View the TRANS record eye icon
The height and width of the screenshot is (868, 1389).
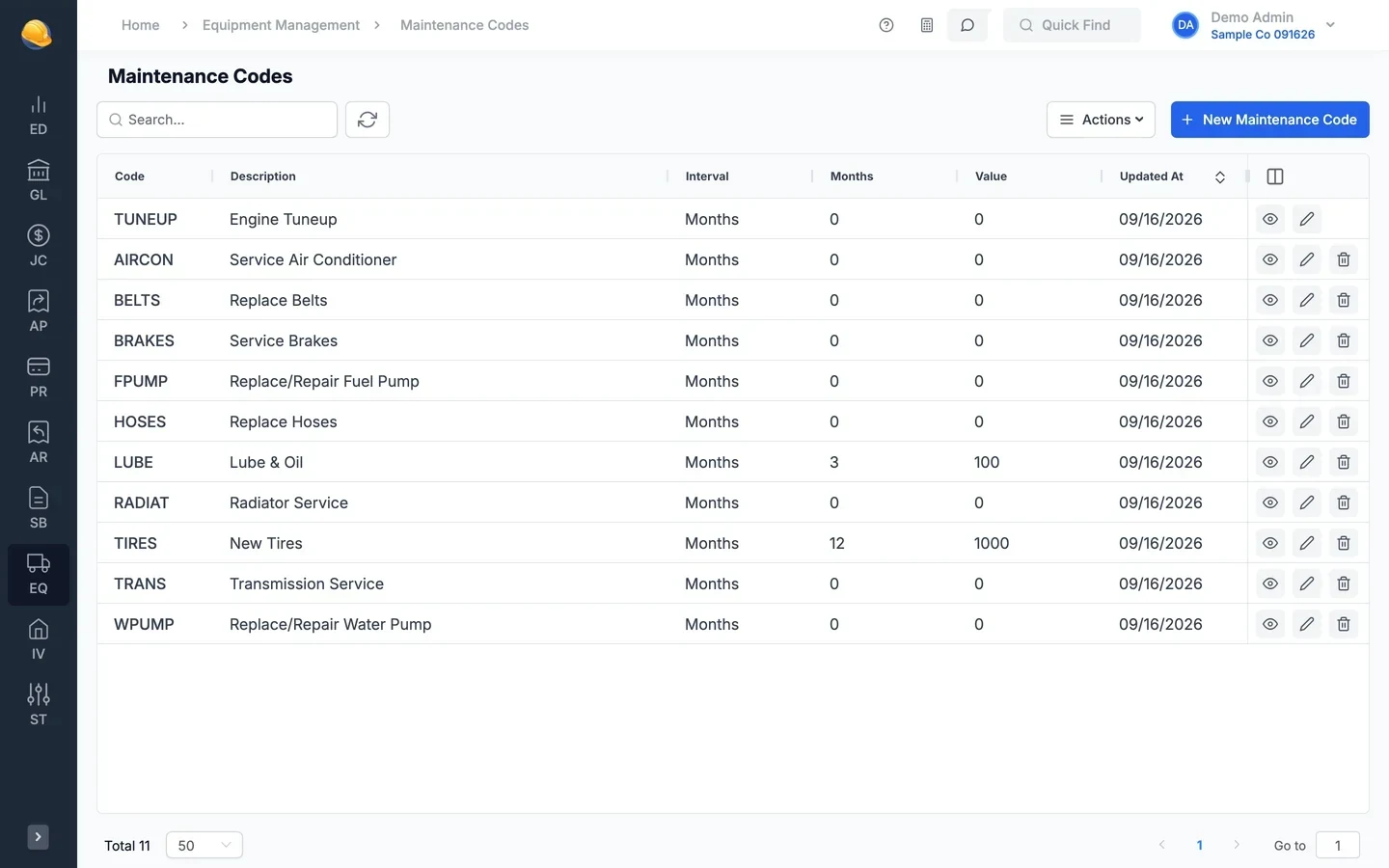click(x=1270, y=583)
